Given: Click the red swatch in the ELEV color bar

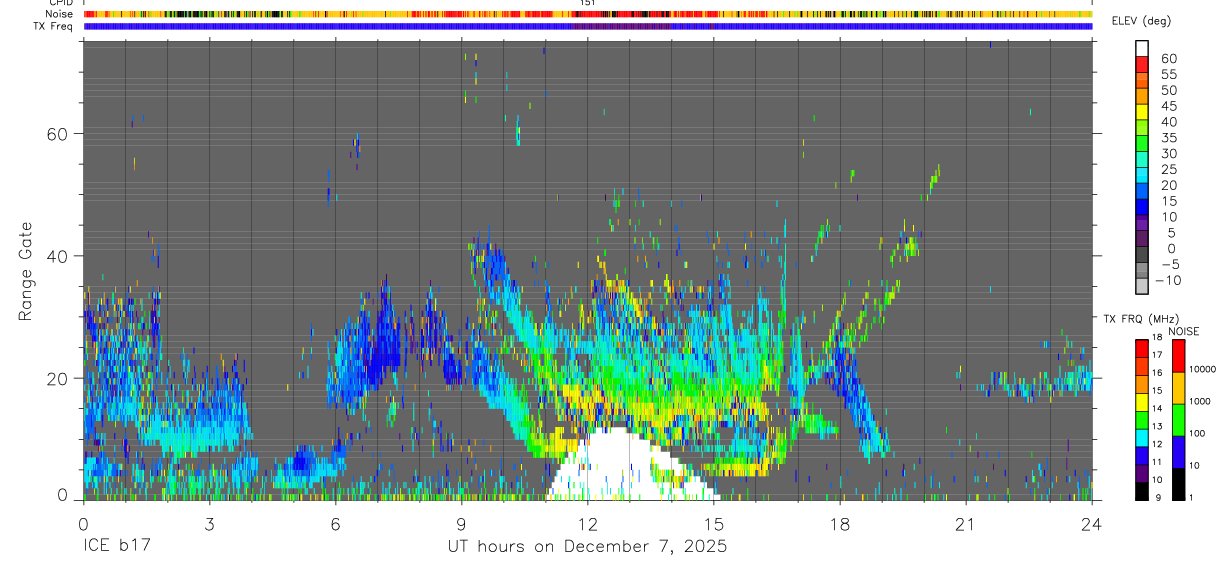Looking at the screenshot, I should point(1142,64).
